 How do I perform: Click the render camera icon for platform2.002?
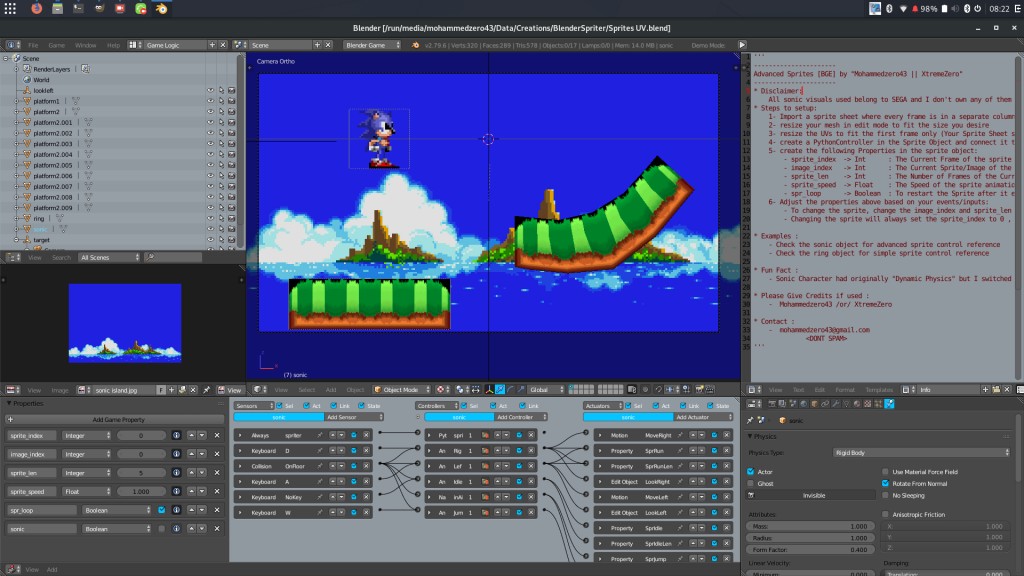click(231, 133)
